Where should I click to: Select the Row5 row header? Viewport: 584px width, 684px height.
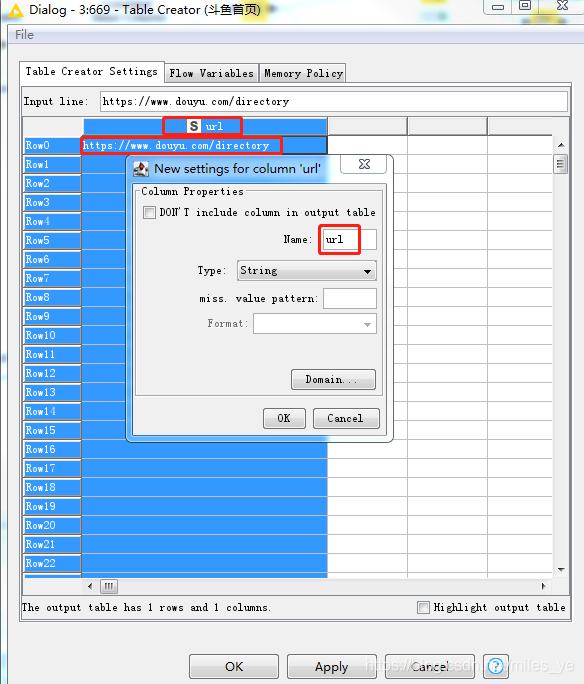52,240
